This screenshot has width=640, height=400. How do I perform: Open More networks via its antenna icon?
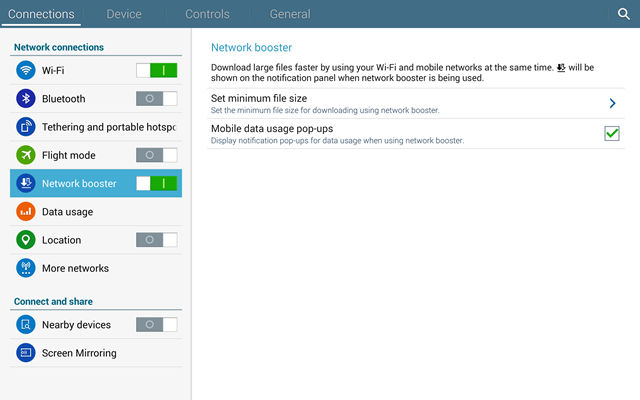click(x=26, y=268)
